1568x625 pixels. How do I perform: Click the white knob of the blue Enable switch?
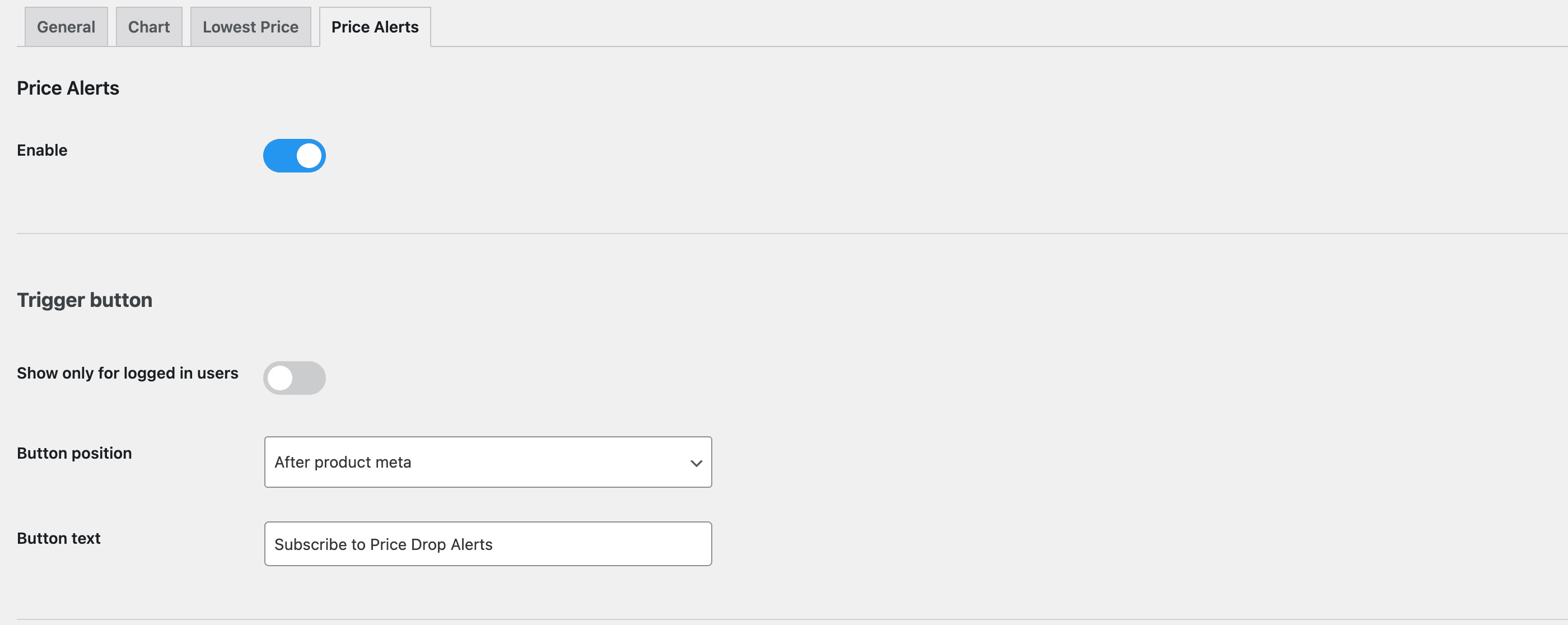pos(309,156)
